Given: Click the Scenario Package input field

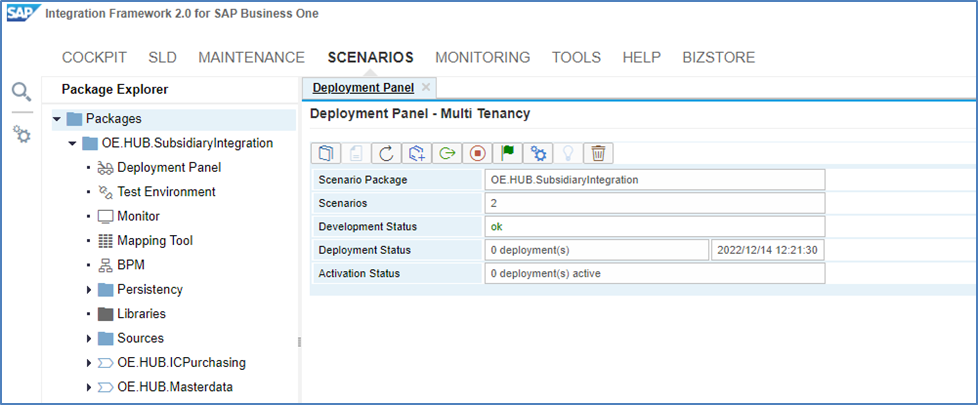Looking at the screenshot, I should coord(654,180).
